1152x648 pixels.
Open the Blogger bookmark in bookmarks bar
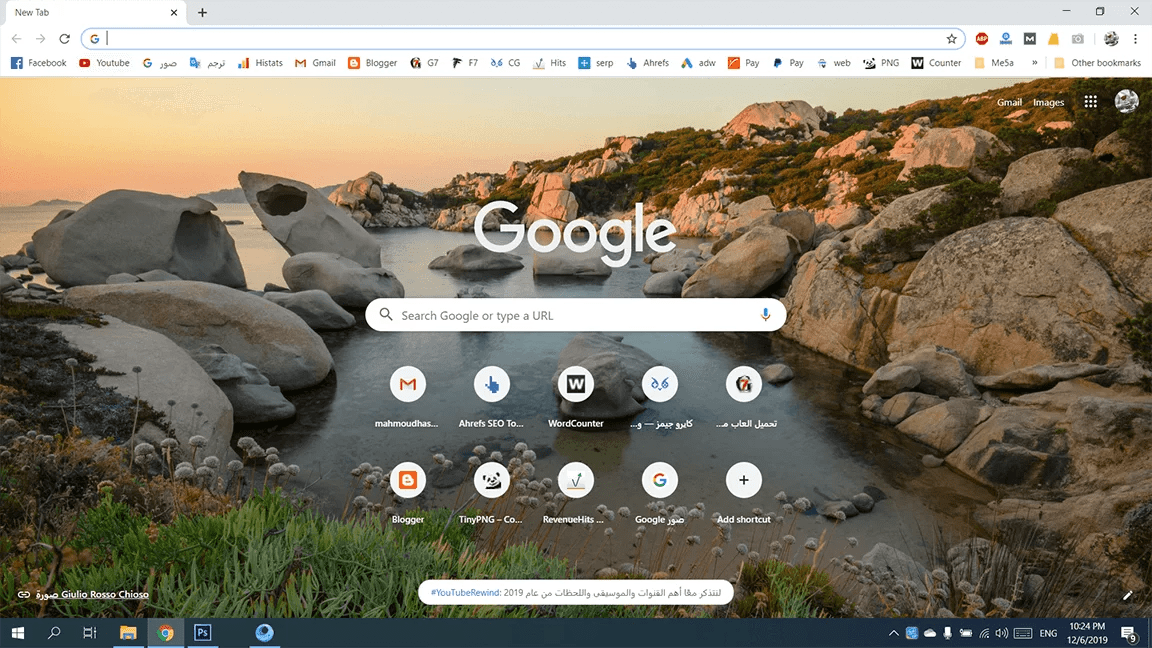(372, 63)
